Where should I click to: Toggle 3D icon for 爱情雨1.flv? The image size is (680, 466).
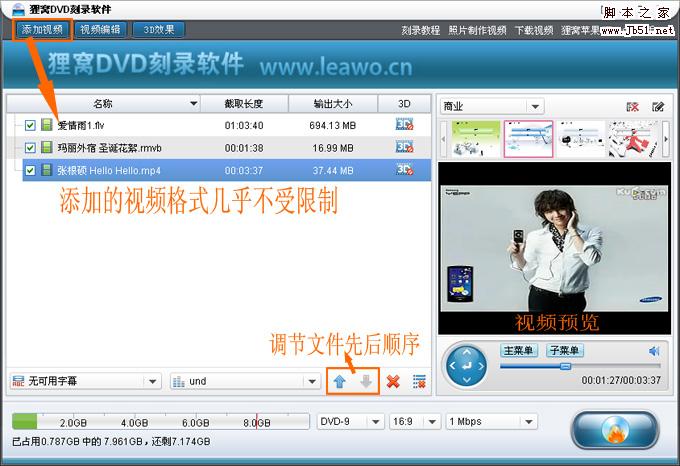404,125
